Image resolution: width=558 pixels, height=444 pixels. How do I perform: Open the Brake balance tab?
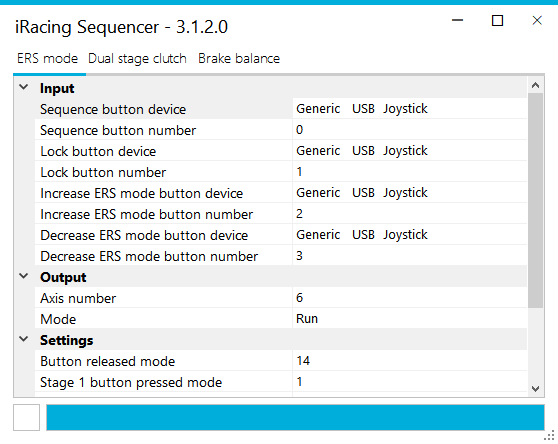239,58
